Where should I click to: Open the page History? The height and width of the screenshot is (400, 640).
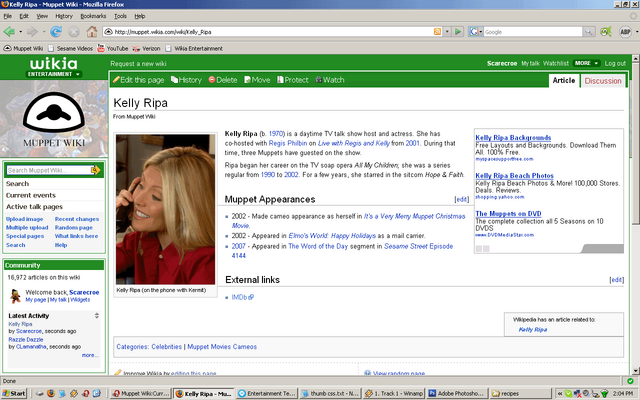pos(186,80)
